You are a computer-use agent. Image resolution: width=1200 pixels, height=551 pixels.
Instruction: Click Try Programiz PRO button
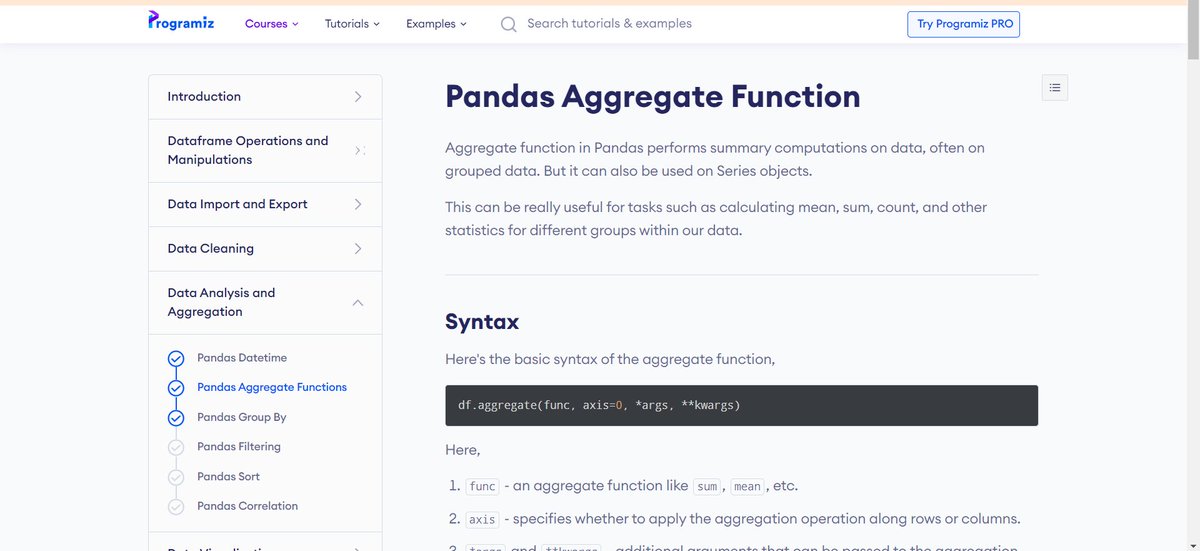(x=963, y=24)
